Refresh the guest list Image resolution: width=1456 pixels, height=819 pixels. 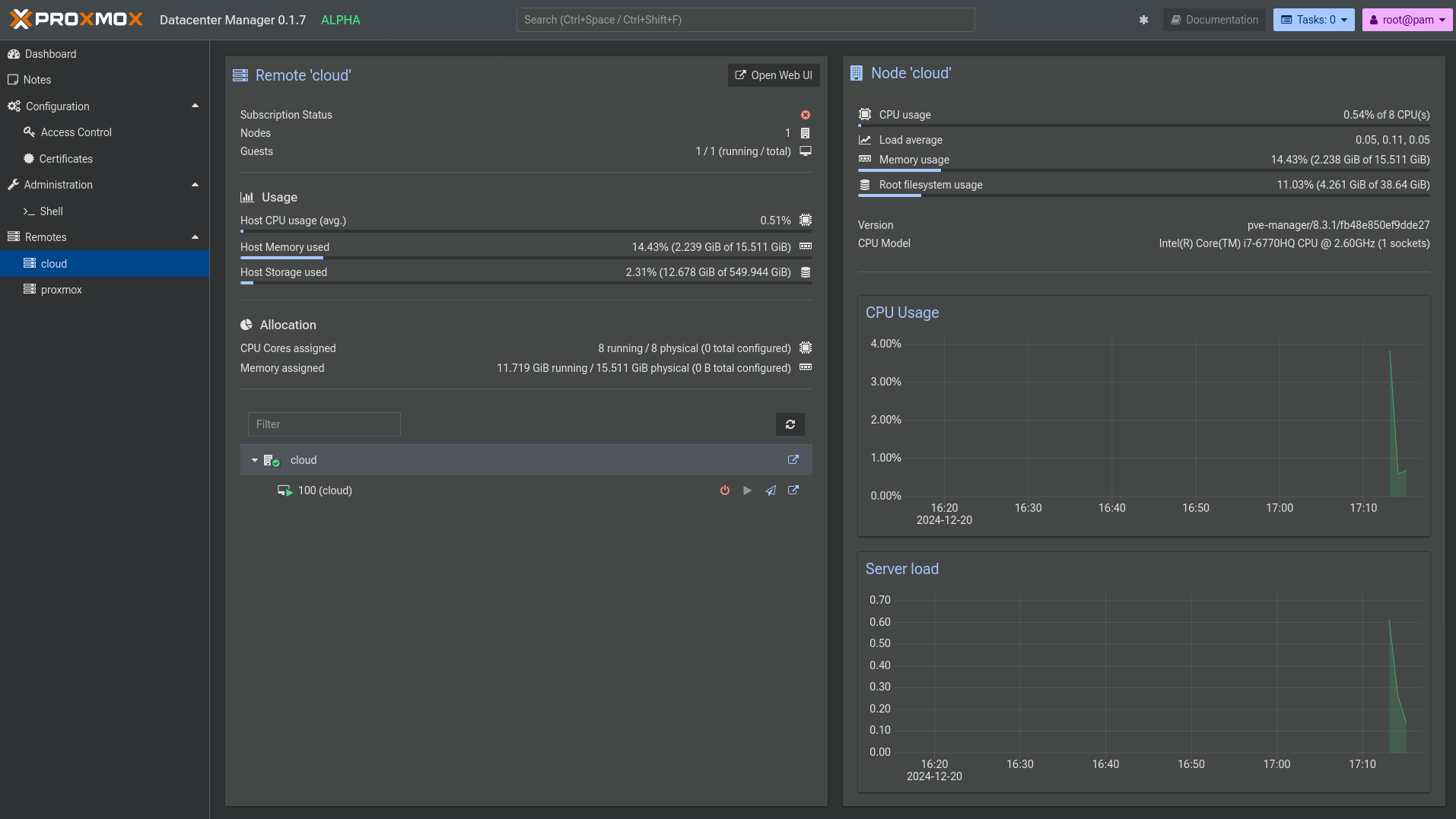point(790,424)
